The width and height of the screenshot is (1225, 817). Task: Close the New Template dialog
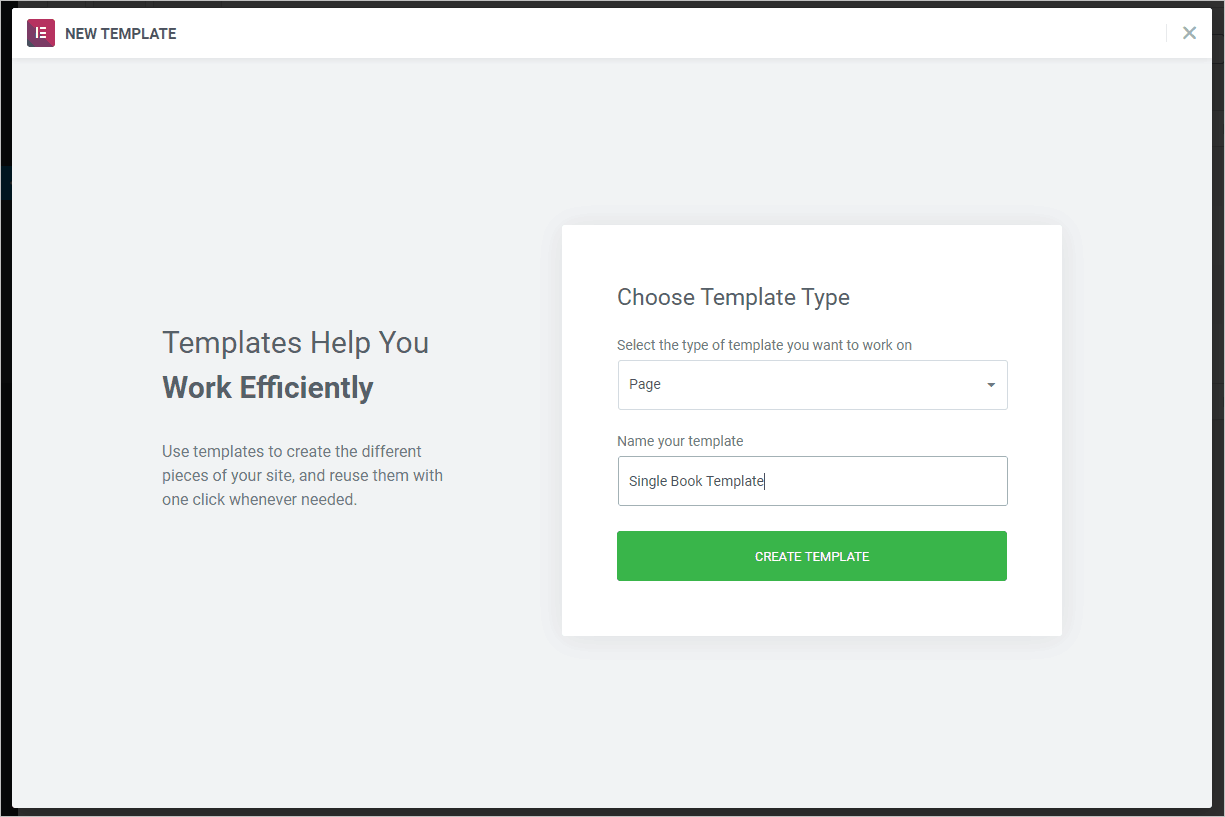point(1189,33)
